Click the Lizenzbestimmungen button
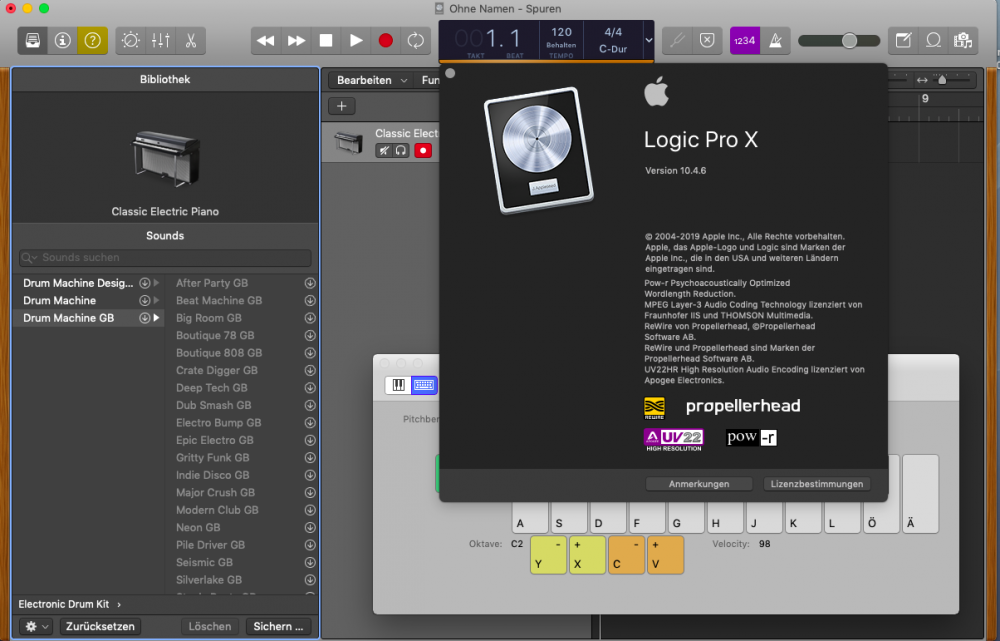Image resolution: width=1000 pixels, height=641 pixels. (x=817, y=484)
